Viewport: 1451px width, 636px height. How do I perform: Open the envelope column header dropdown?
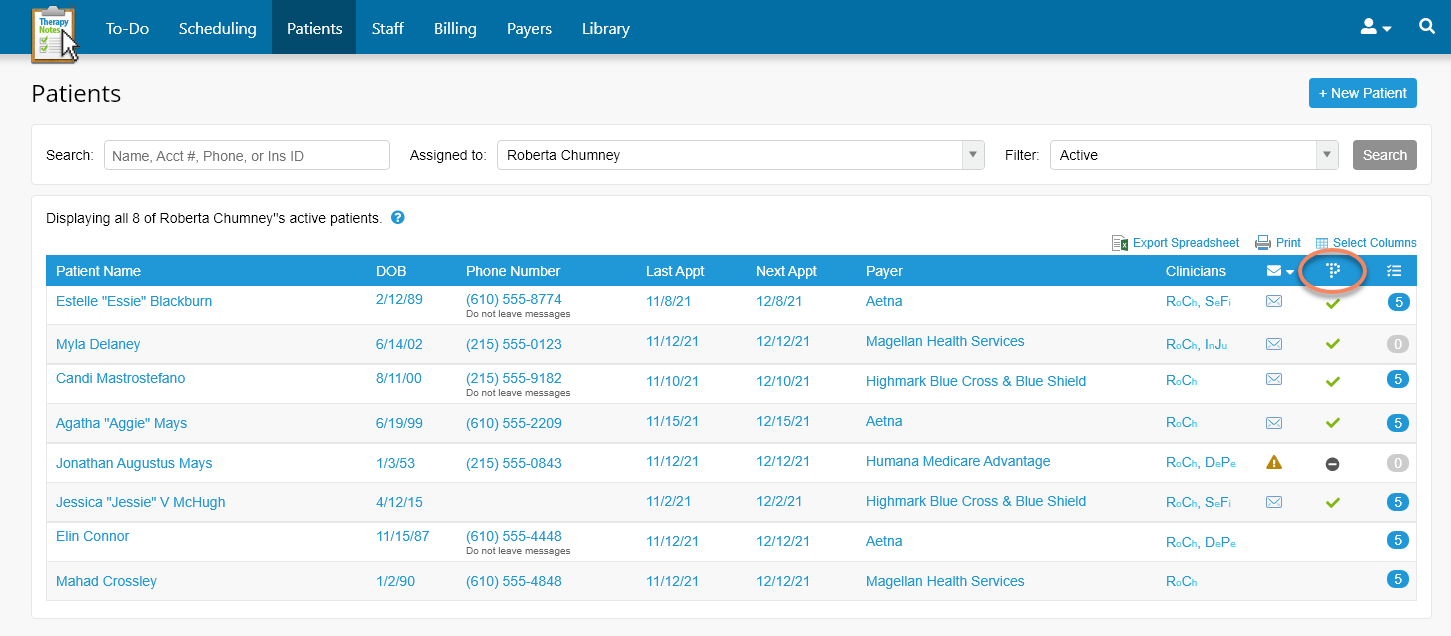[1279, 271]
